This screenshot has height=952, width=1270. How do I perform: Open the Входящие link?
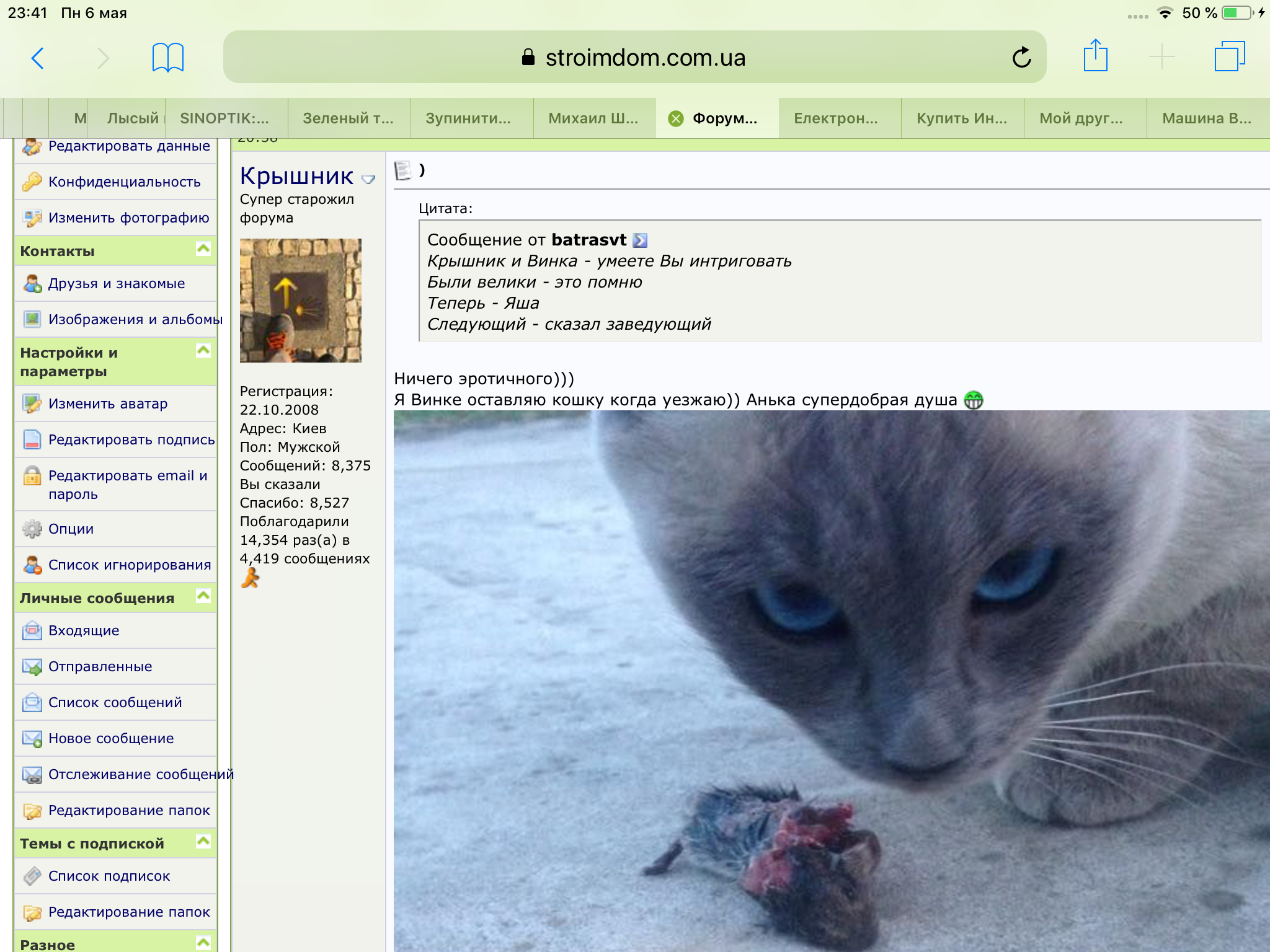tap(84, 630)
